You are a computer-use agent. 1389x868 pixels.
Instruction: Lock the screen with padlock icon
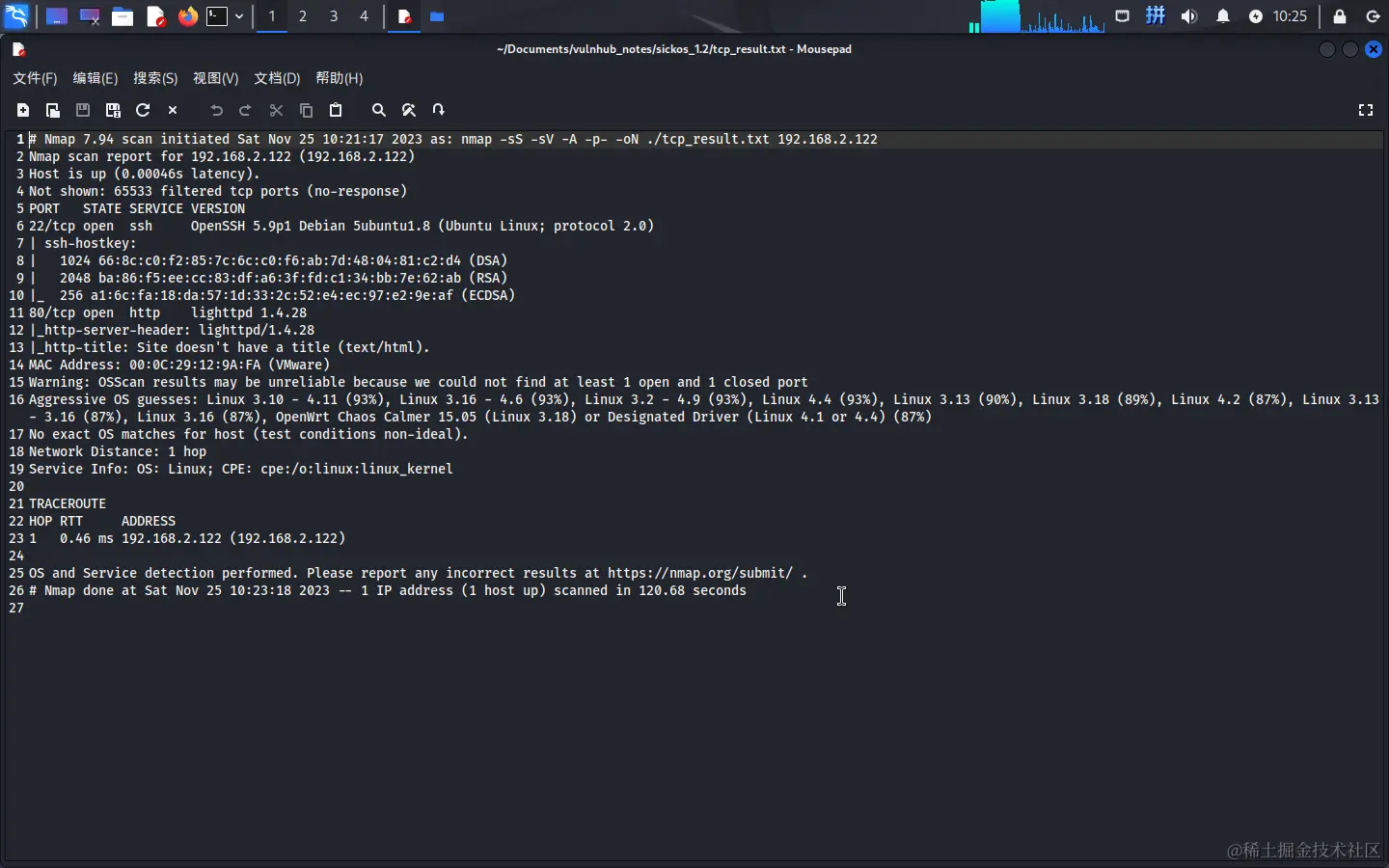(x=1340, y=16)
